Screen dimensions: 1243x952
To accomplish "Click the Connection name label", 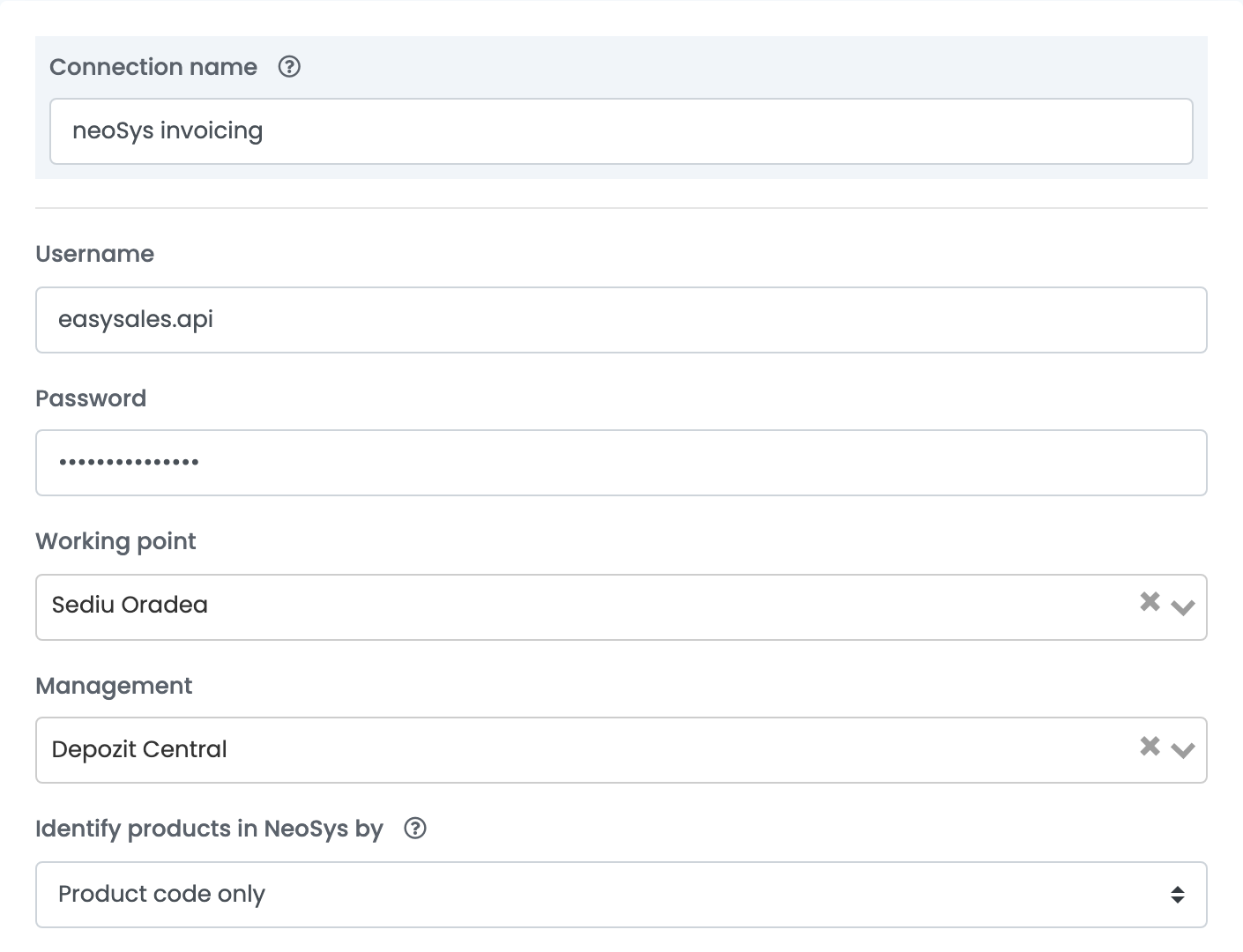I will (153, 67).
